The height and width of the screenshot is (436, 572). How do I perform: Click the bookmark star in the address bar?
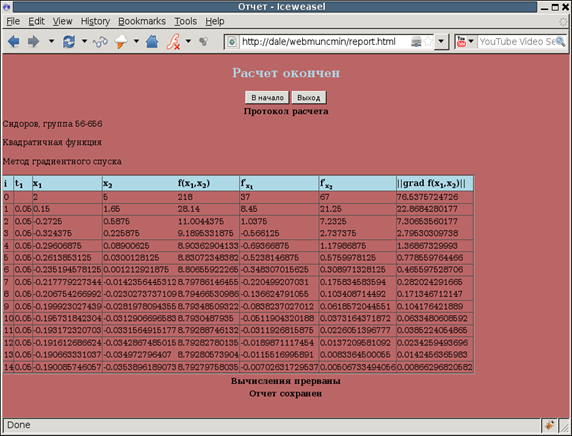click(428, 42)
